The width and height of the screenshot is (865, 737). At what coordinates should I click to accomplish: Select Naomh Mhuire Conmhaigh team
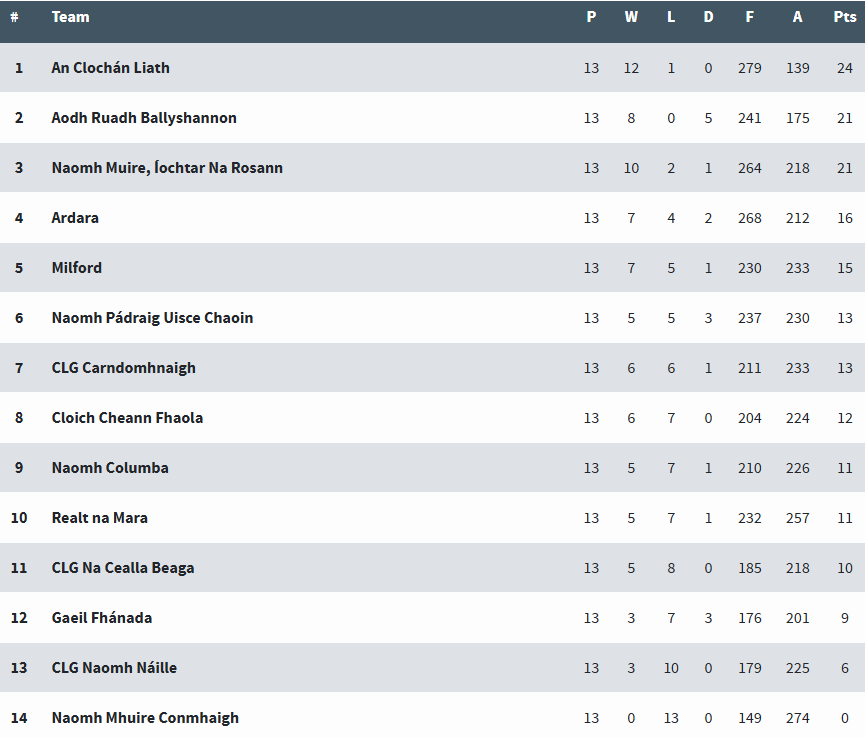coord(145,718)
